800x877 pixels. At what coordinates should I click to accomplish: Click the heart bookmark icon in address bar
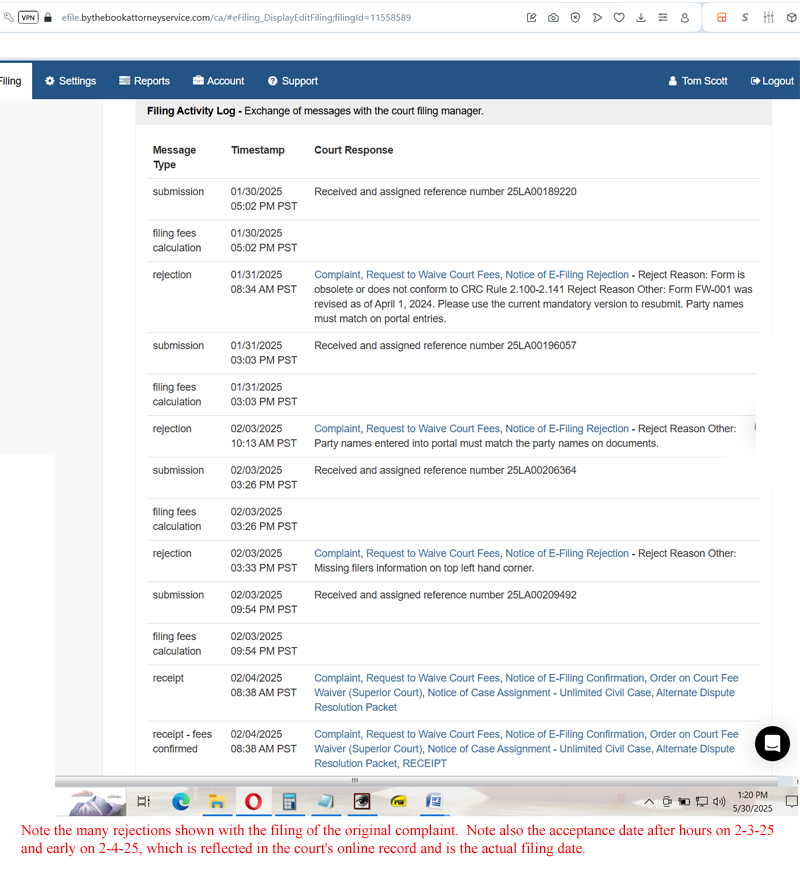[619, 17]
